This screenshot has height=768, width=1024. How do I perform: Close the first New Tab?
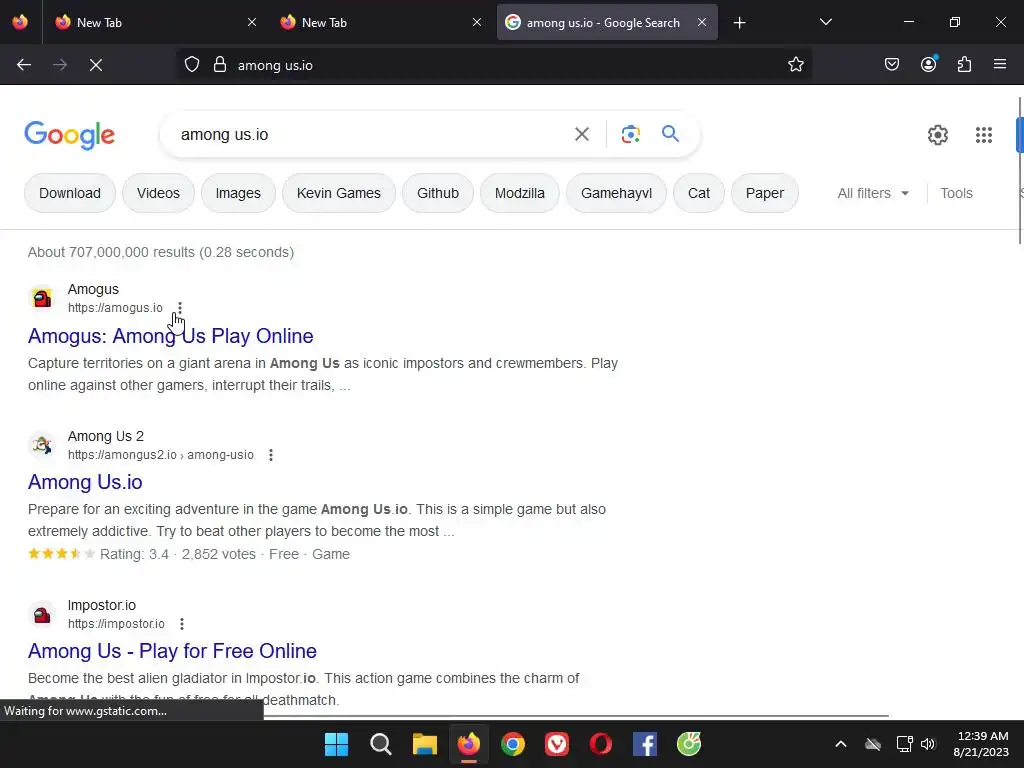[x=251, y=22]
